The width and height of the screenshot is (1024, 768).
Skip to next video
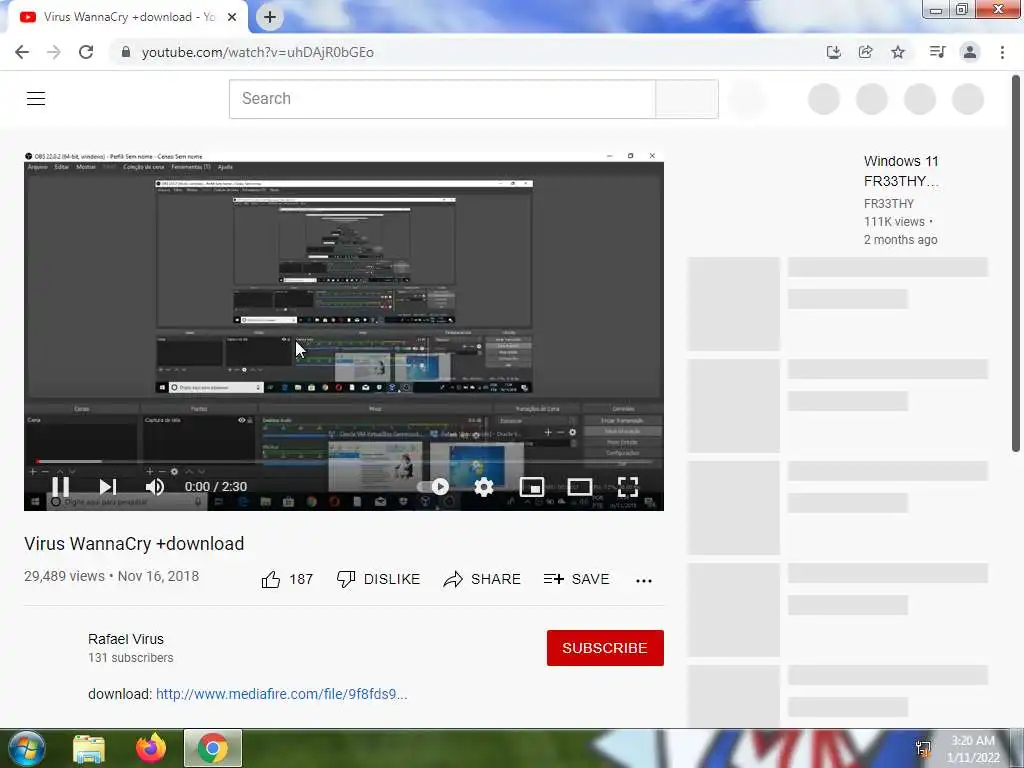(108, 487)
